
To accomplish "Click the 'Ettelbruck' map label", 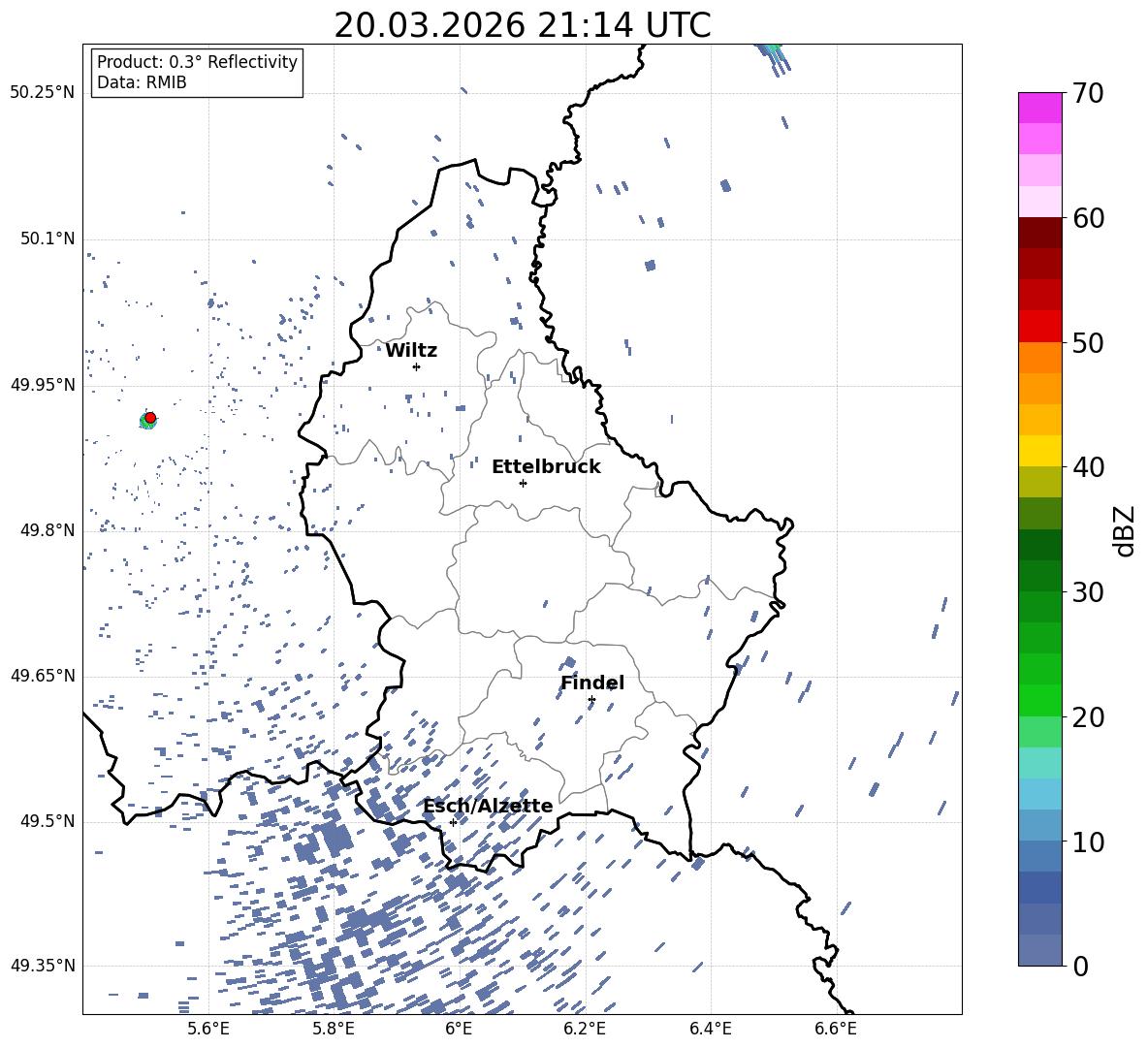I will click(x=546, y=467).
